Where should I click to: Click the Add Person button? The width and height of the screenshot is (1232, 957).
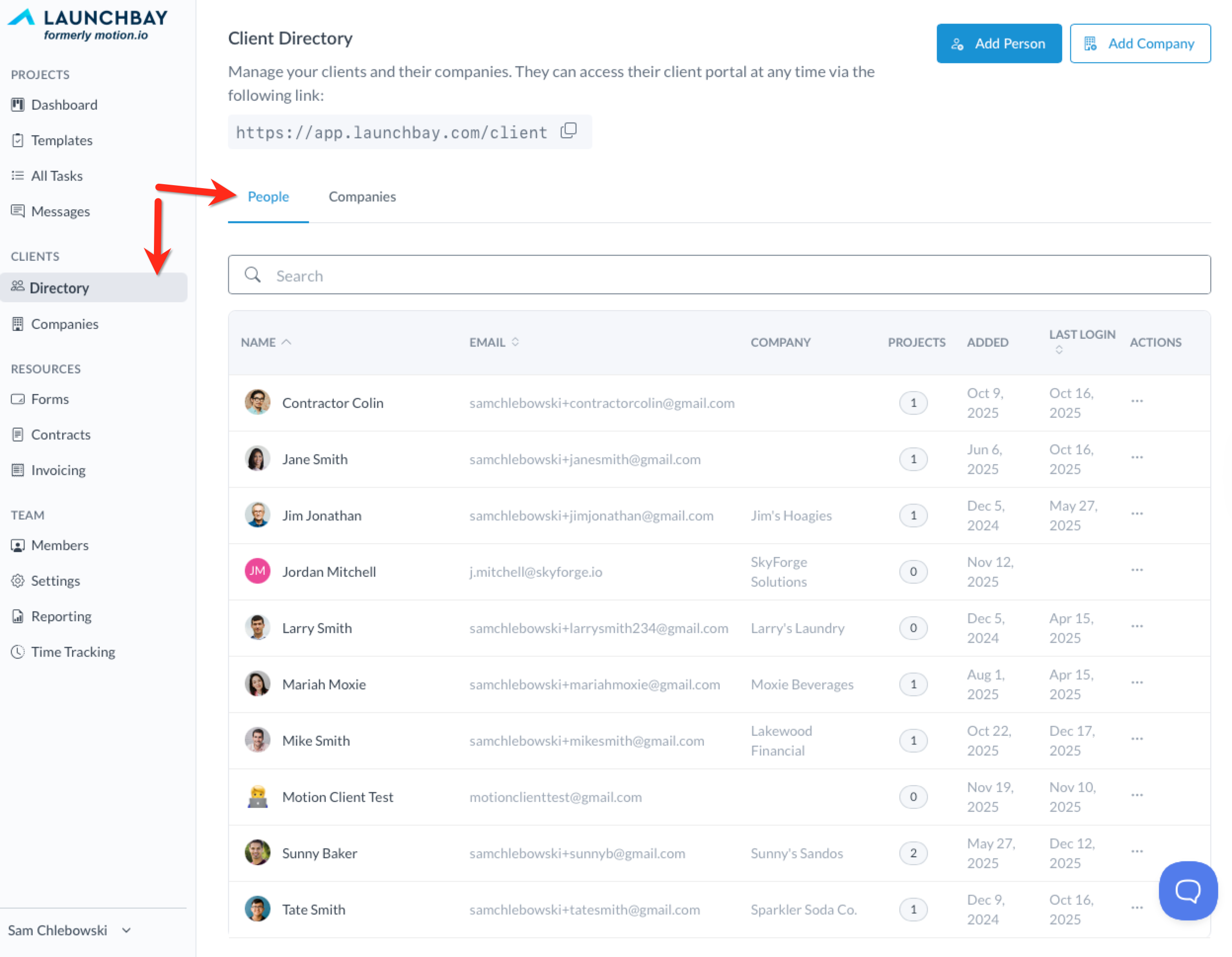tap(999, 44)
